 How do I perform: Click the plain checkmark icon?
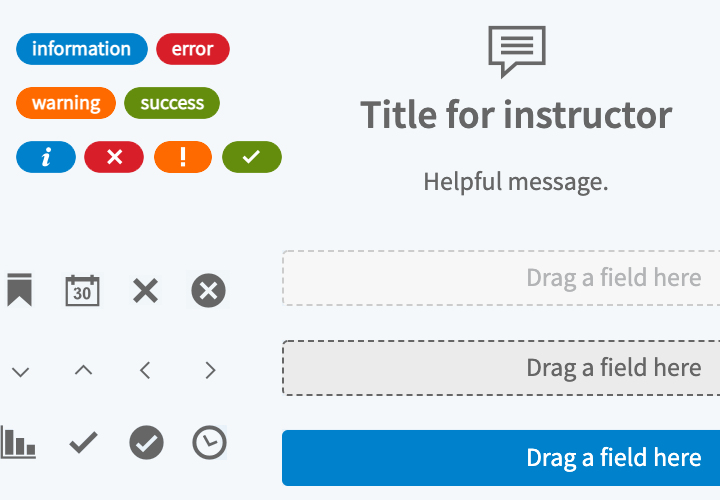coord(83,443)
